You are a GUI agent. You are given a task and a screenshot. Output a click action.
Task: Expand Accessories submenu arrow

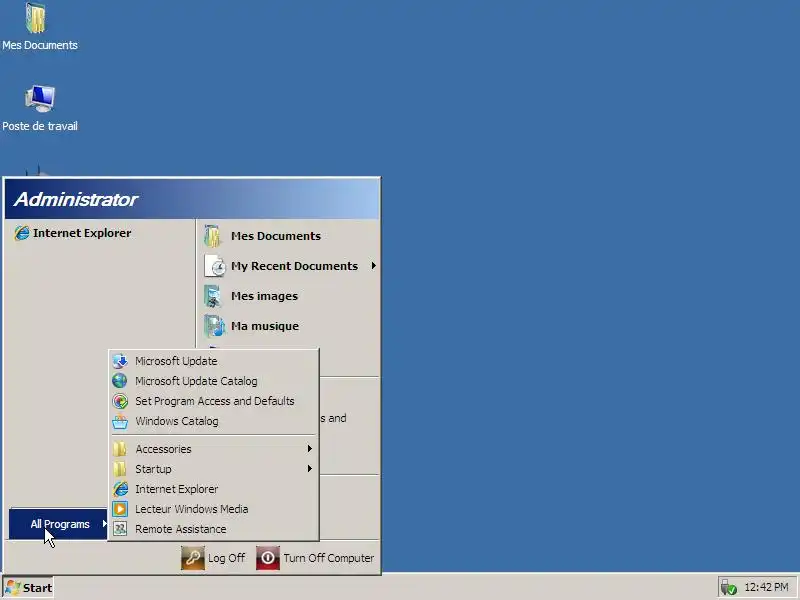pos(309,448)
